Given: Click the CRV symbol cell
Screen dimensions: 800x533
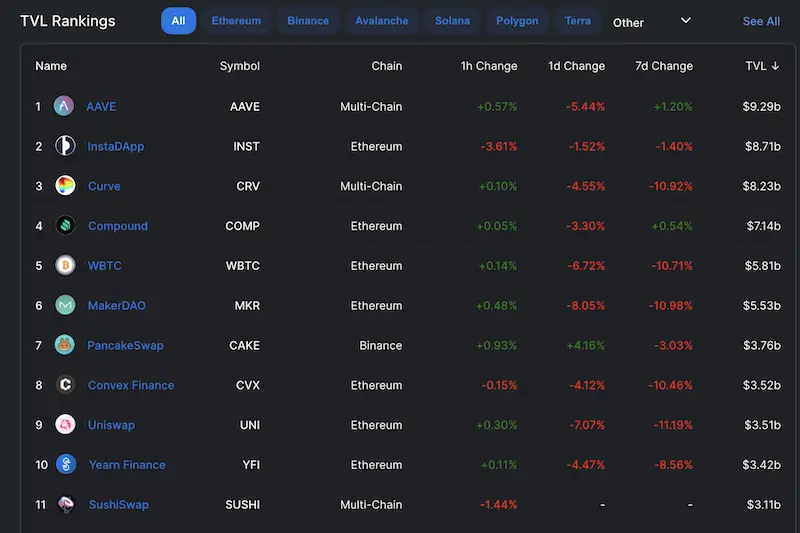Looking at the screenshot, I should pos(248,186).
